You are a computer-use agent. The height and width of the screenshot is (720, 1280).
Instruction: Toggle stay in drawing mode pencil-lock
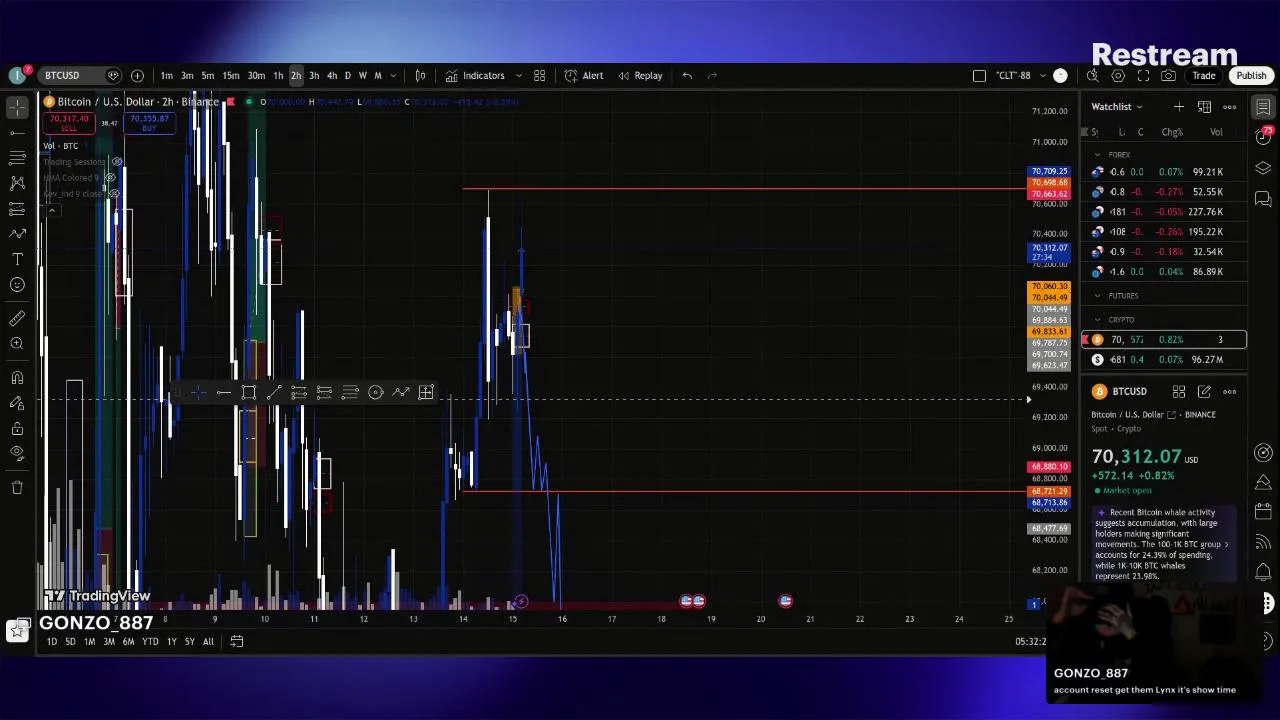[x=17, y=403]
